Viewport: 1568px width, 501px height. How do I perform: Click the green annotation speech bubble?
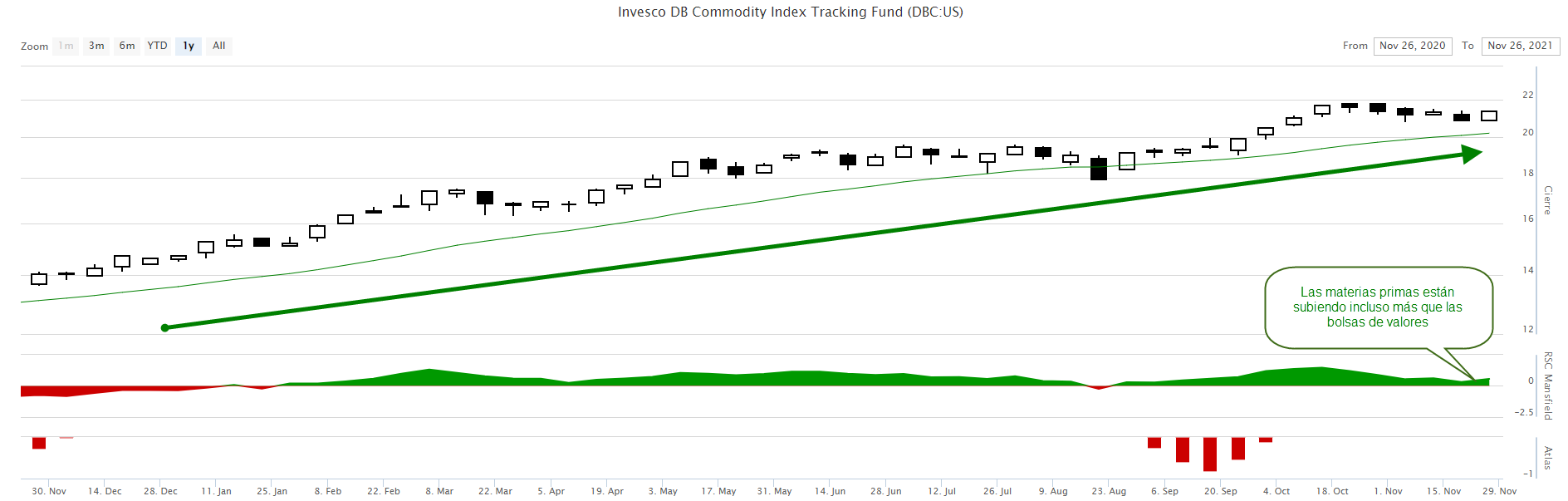(x=1377, y=307)
